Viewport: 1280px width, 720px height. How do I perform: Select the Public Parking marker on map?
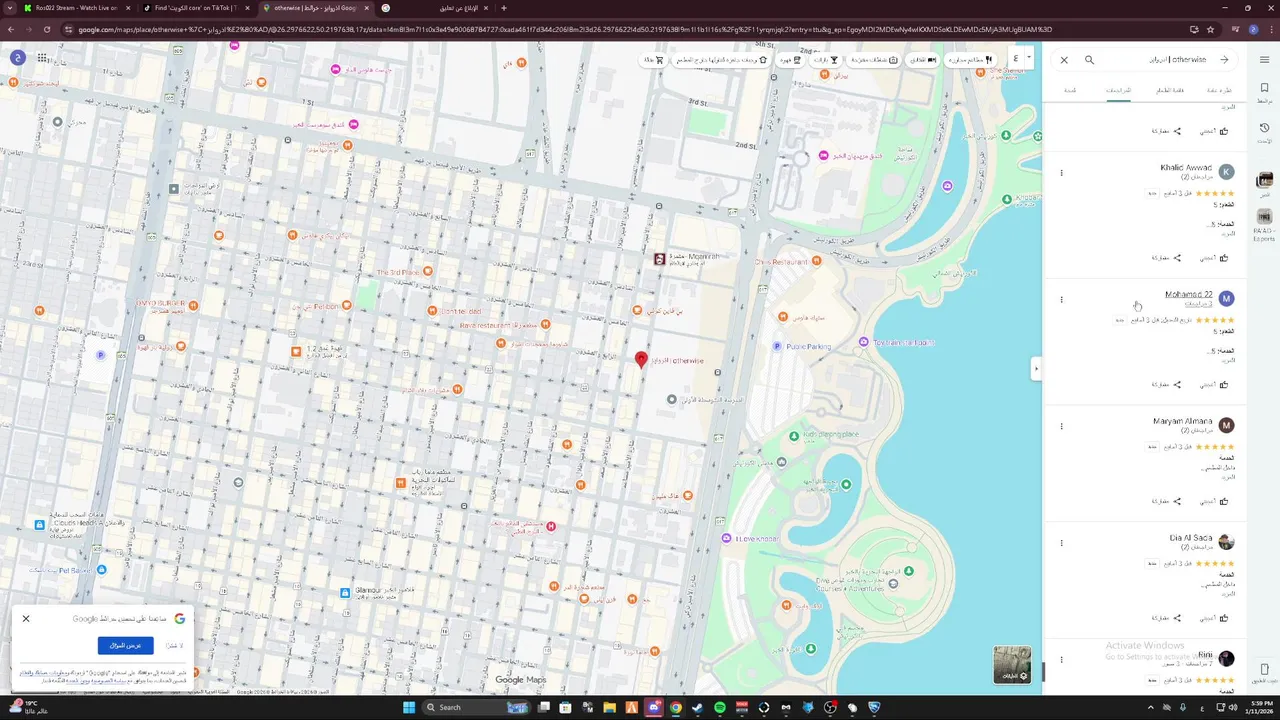coord(778,346)
